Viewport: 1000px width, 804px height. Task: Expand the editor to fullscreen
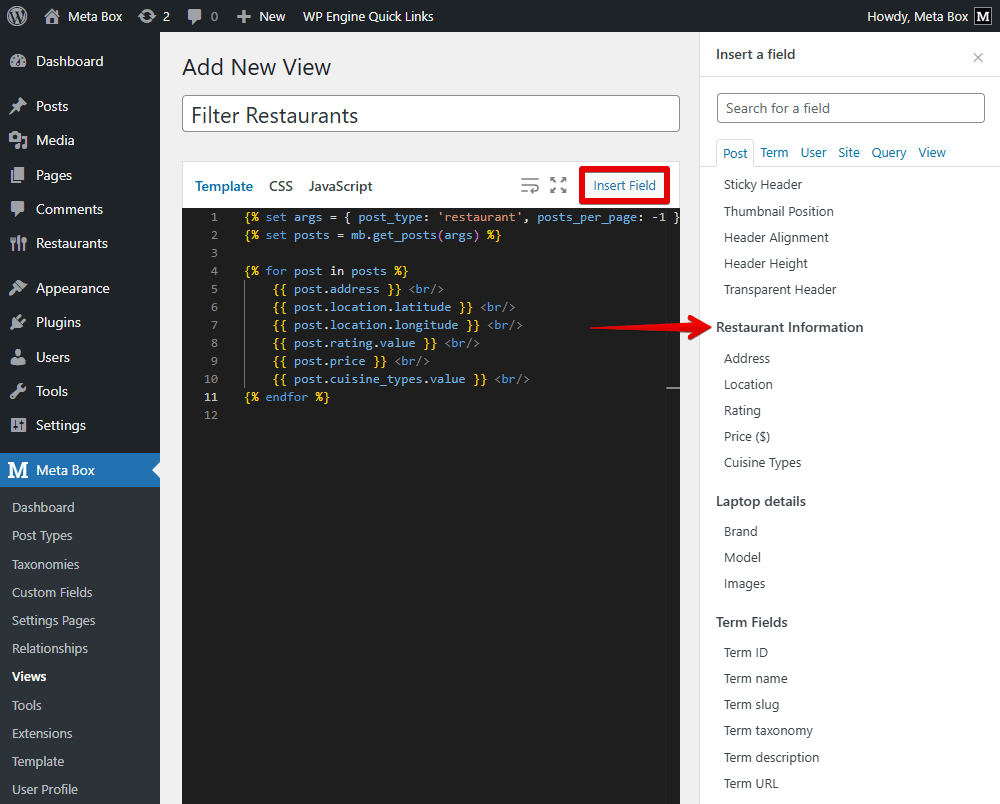coord(558,185)
